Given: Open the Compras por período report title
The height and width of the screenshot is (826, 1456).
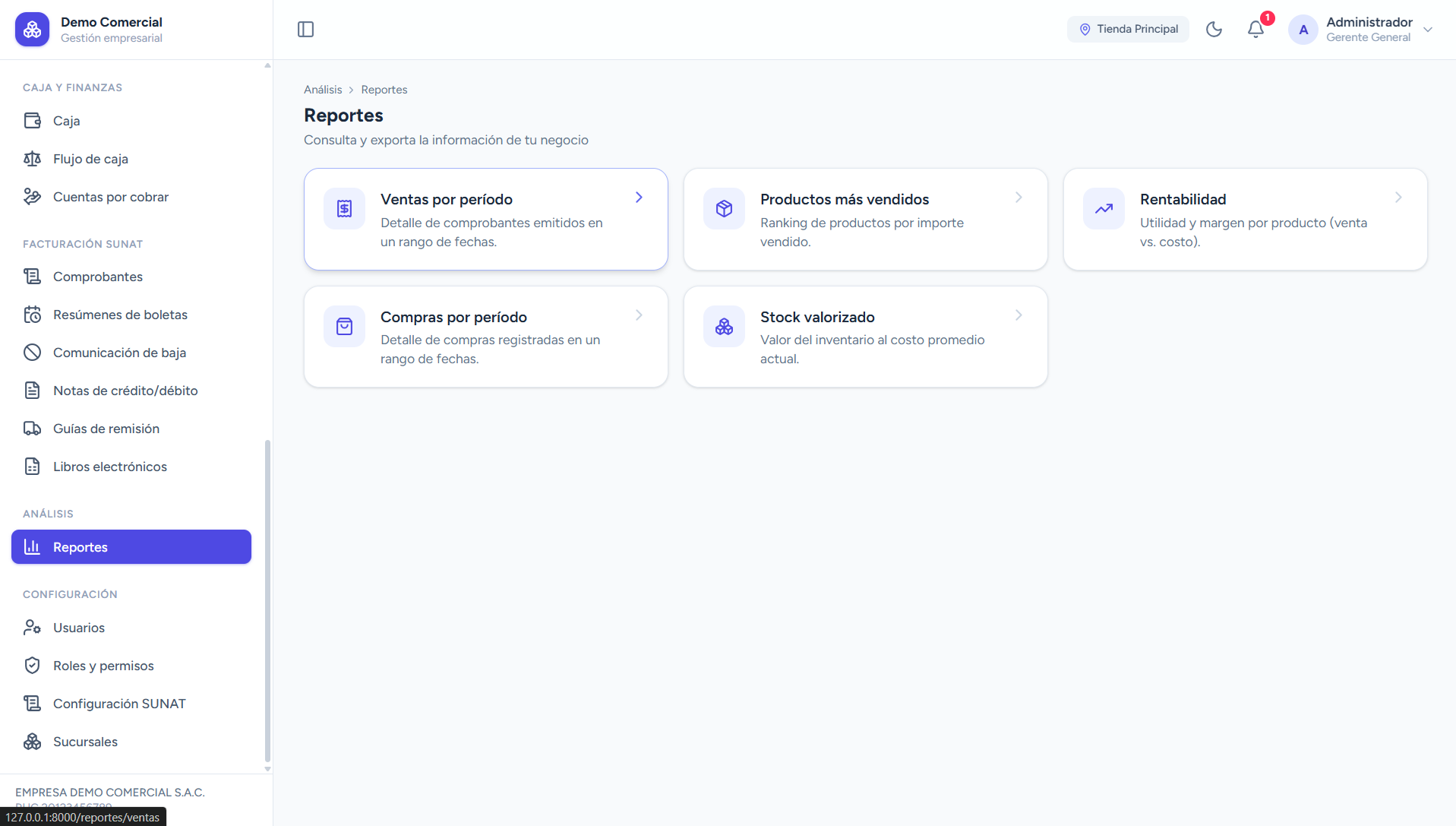Looking at the screenshot, I should pyautogui.click(x=453, y=317).
